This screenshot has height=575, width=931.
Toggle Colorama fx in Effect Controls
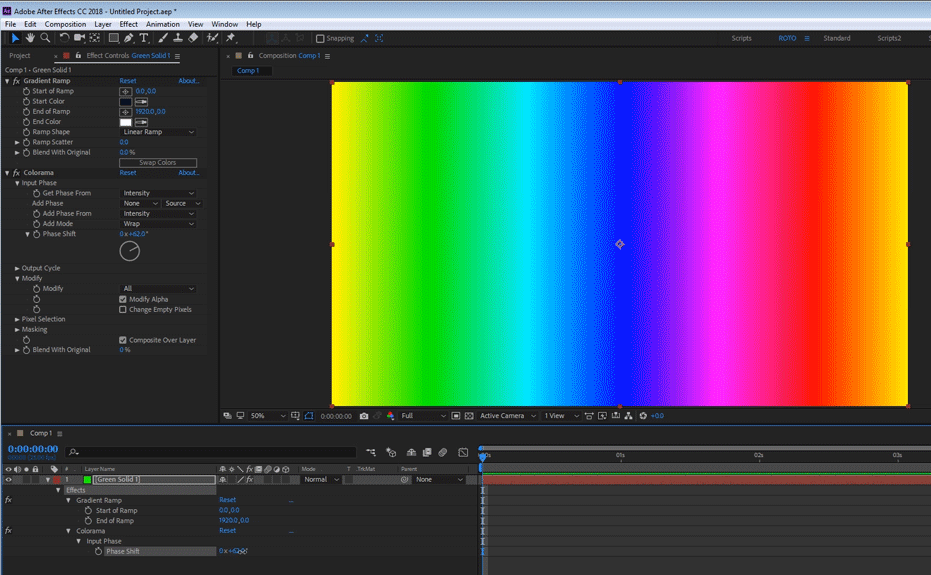pyautogui.click(x=17, y=173)
